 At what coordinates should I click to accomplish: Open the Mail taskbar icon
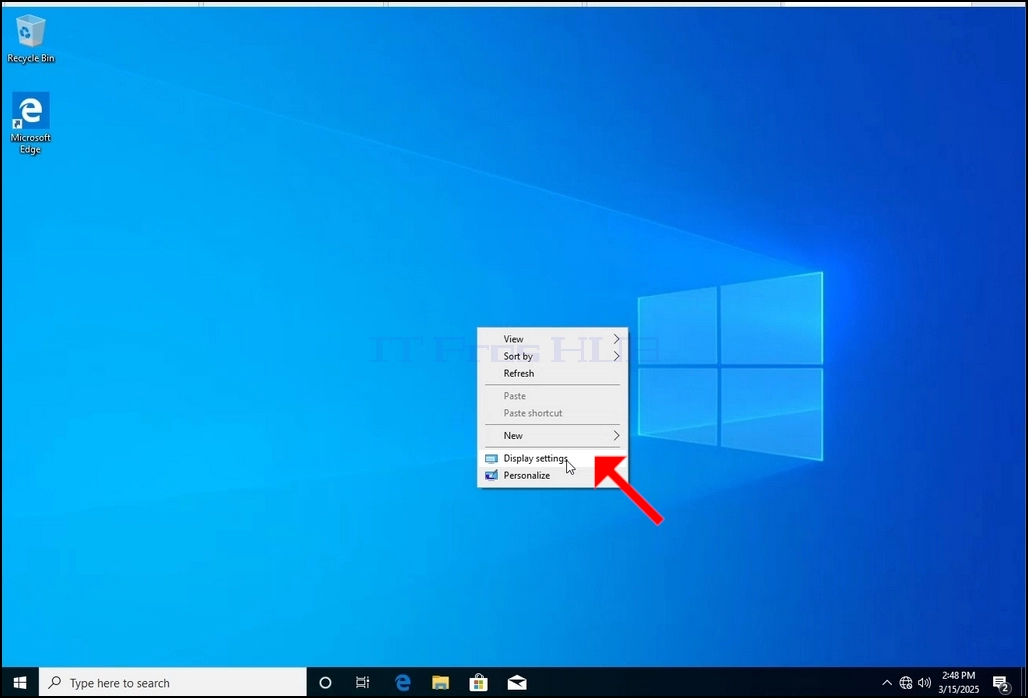point(517,683)
